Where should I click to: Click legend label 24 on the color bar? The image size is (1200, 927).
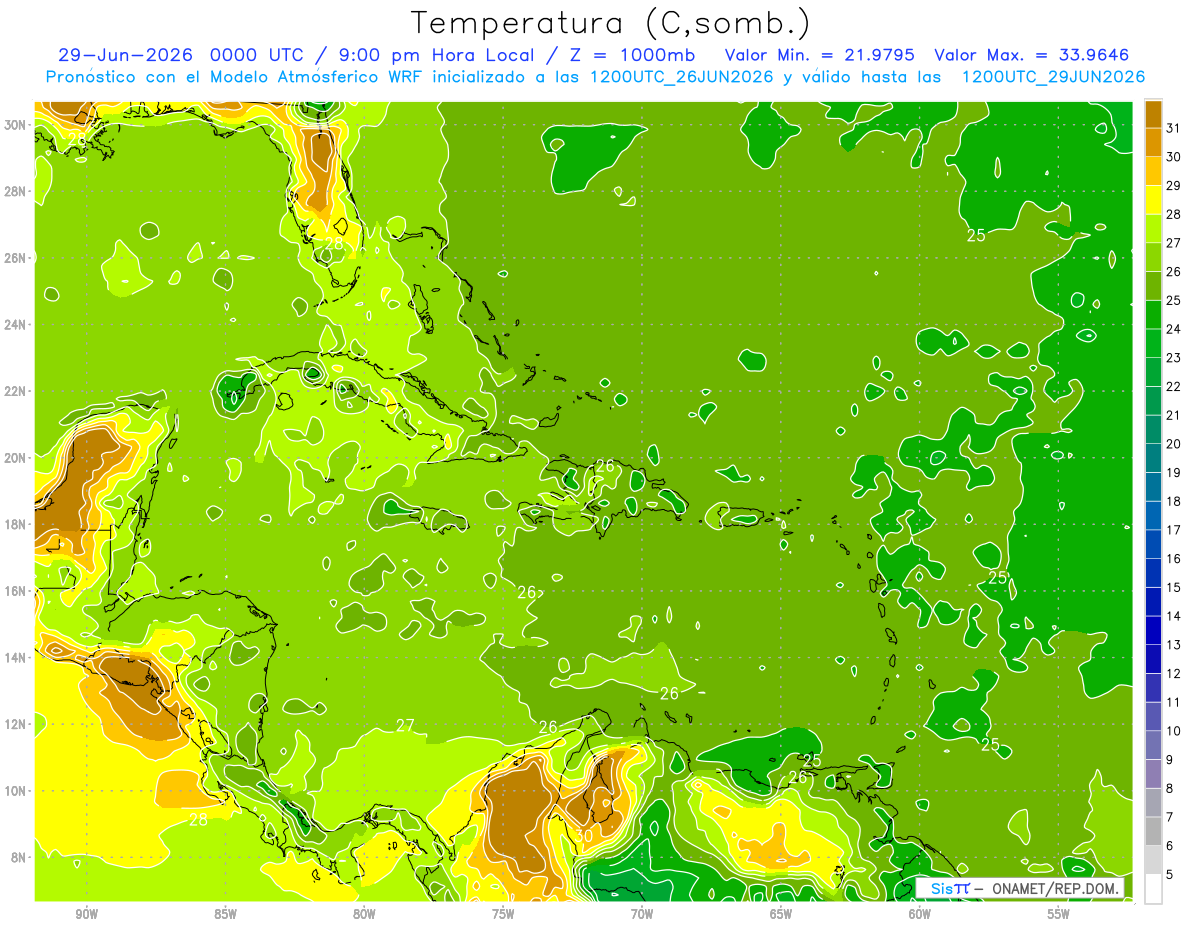[1174, 329]
